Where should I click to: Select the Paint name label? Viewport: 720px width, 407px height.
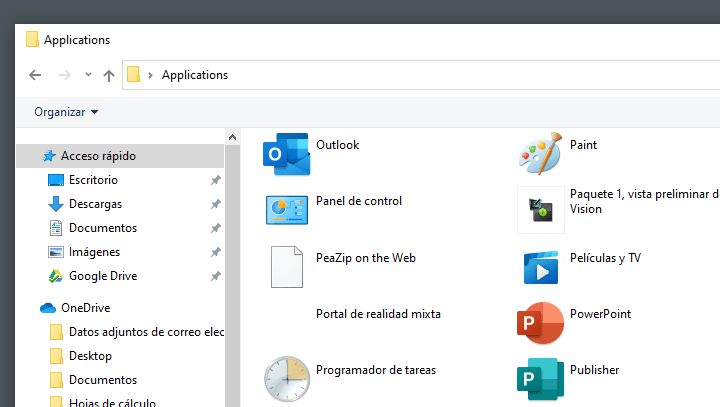(583, 145)
